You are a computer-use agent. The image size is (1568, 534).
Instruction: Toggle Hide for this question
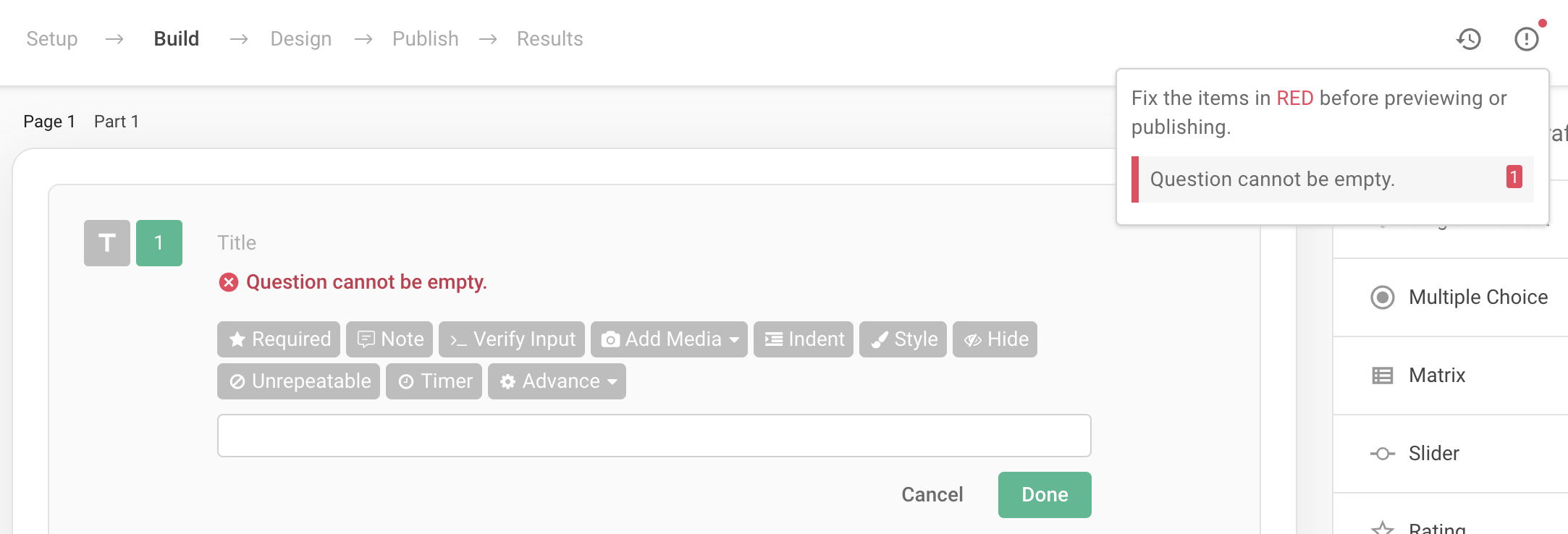click(995, 339)
